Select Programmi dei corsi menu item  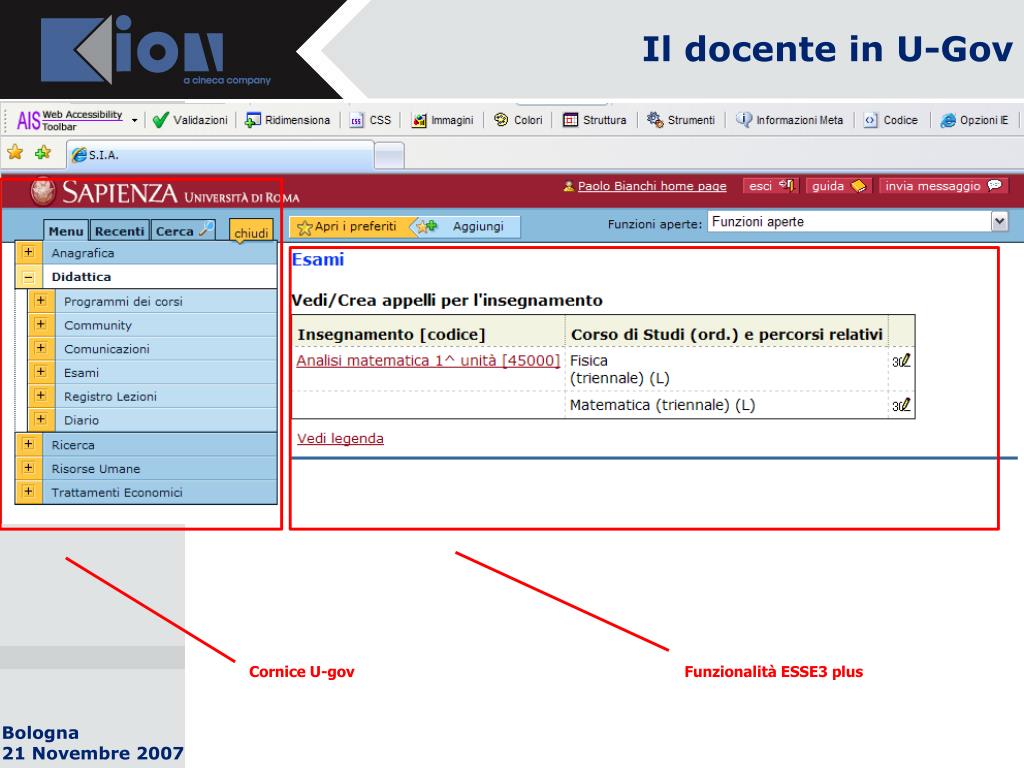(x=123, y=302)
